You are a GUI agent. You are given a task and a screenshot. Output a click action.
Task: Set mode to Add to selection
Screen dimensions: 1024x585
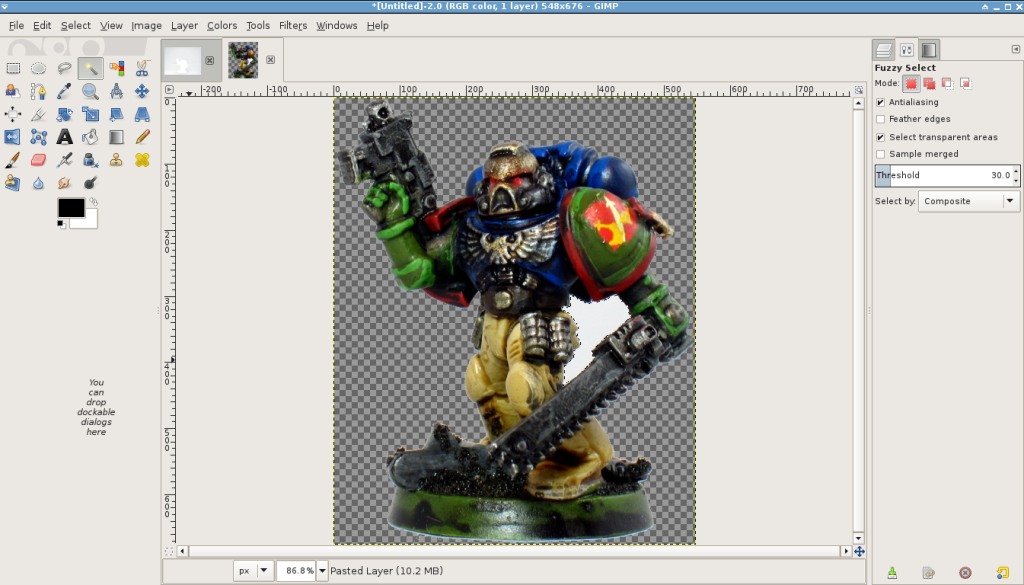(929, 84)
